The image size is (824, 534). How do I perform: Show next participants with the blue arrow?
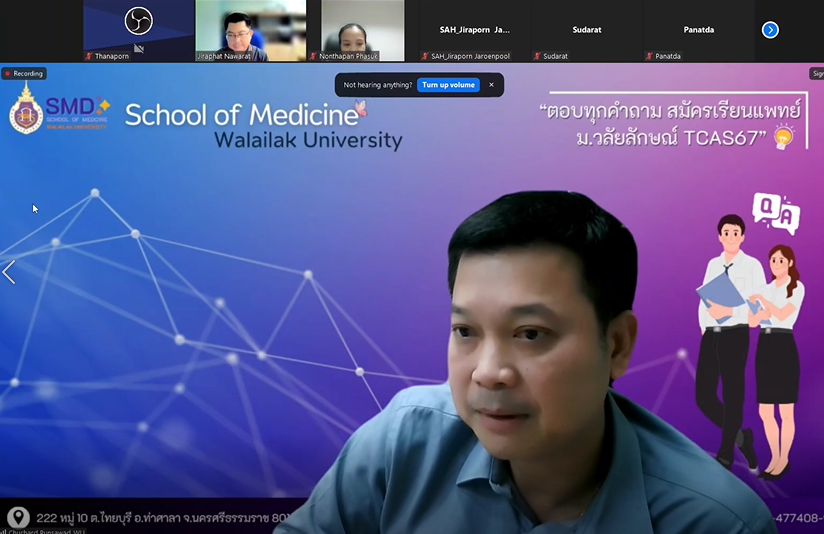click(x=770, y=30)
